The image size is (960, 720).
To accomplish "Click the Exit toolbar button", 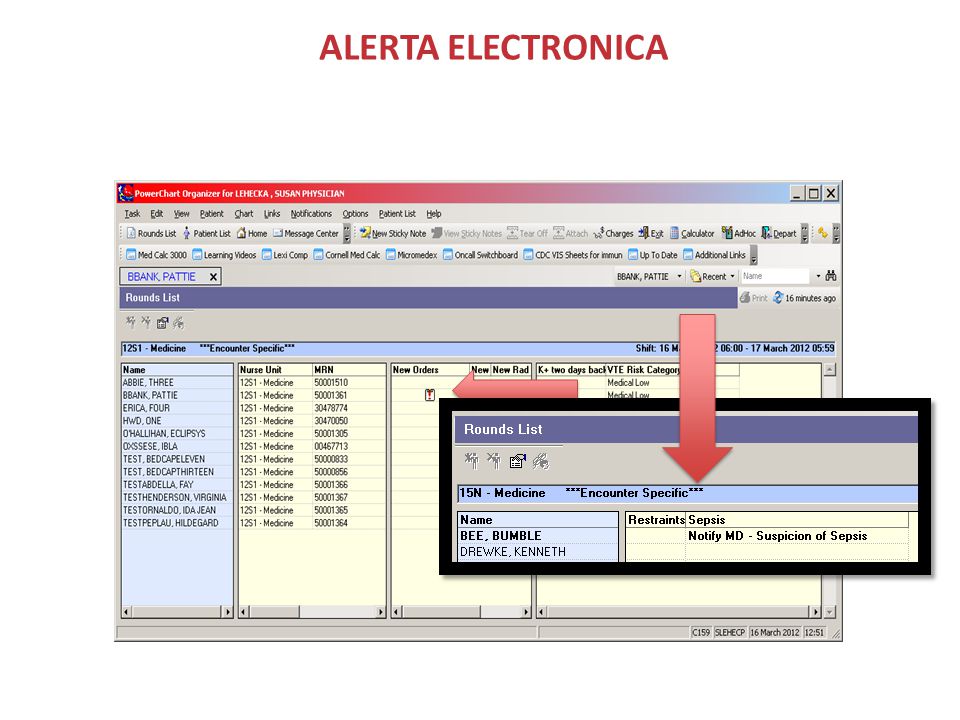I will pos(651,233).
